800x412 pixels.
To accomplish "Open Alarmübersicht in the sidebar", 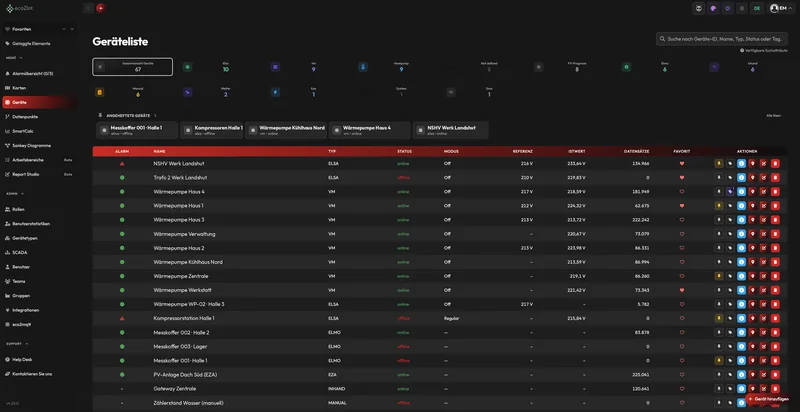I will point(33,73).
